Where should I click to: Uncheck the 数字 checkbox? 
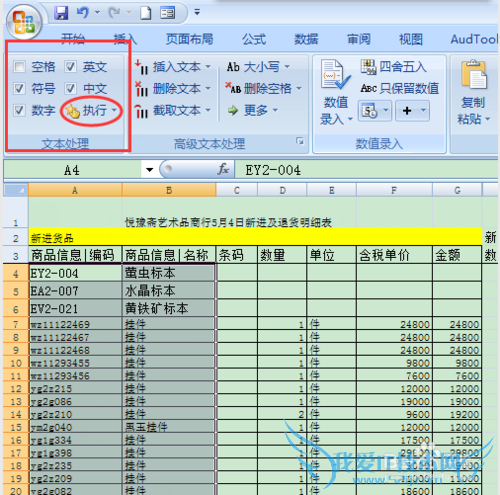point(19,110)
